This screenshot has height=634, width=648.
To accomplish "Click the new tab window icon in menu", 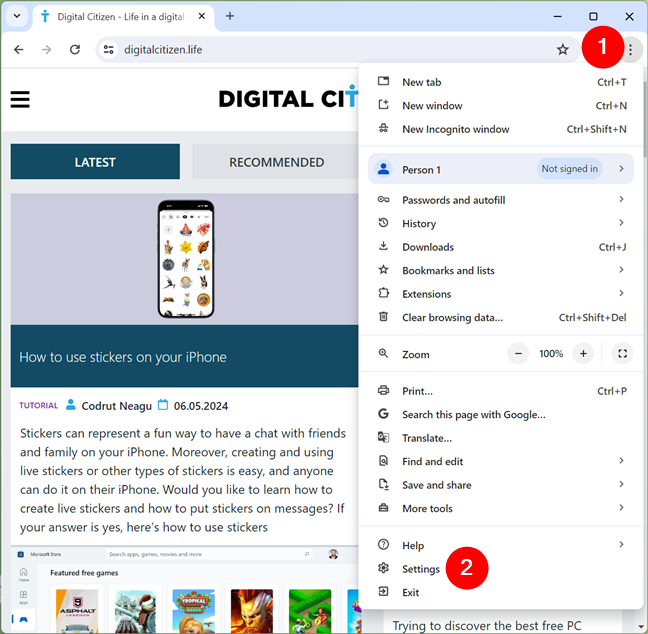I will [384, 81].
